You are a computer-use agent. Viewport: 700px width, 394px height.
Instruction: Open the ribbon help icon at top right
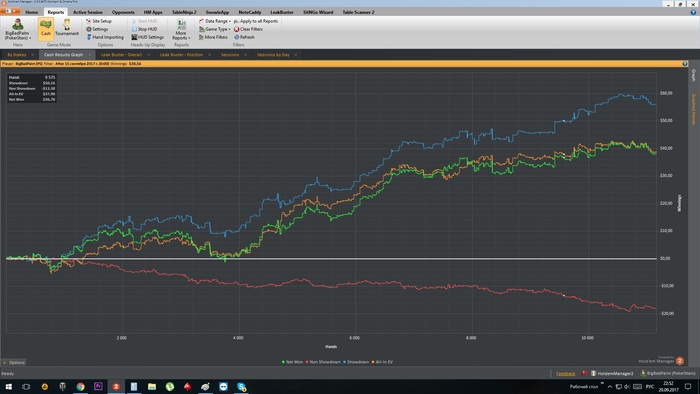pos(693,12)
